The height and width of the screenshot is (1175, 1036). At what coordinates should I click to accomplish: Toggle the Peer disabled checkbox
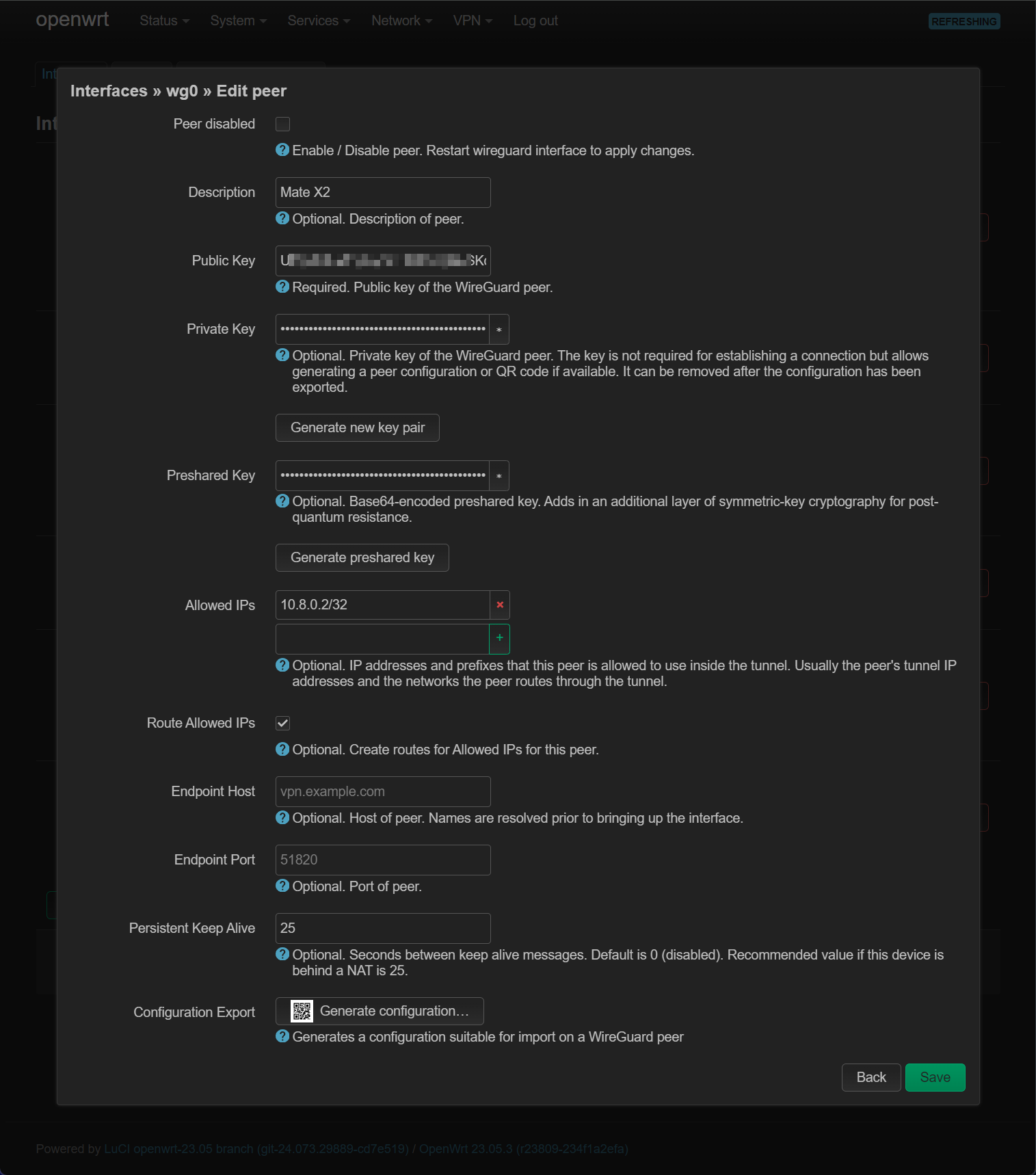(282, 124)
